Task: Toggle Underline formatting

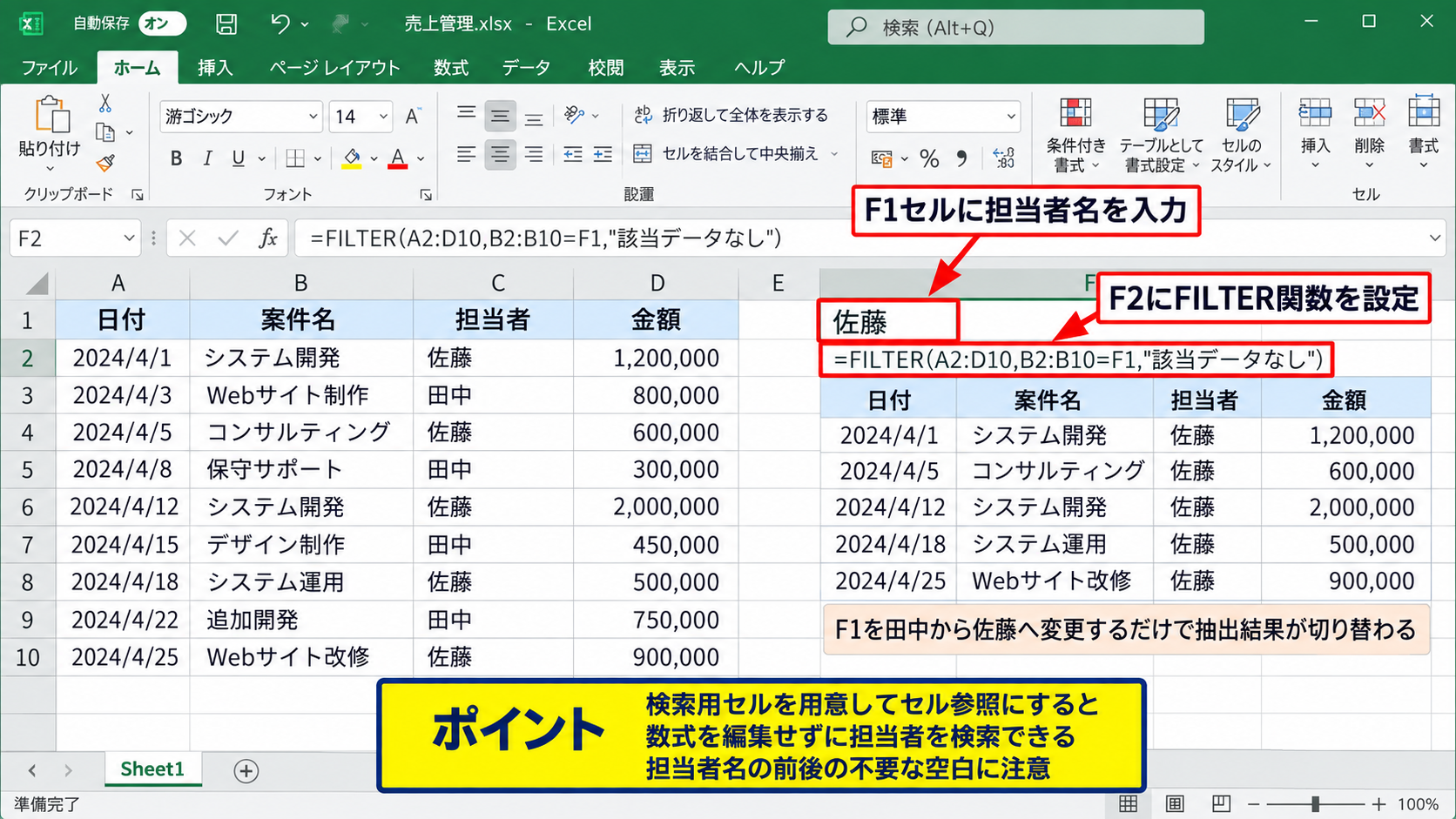Action: (238, 158)
